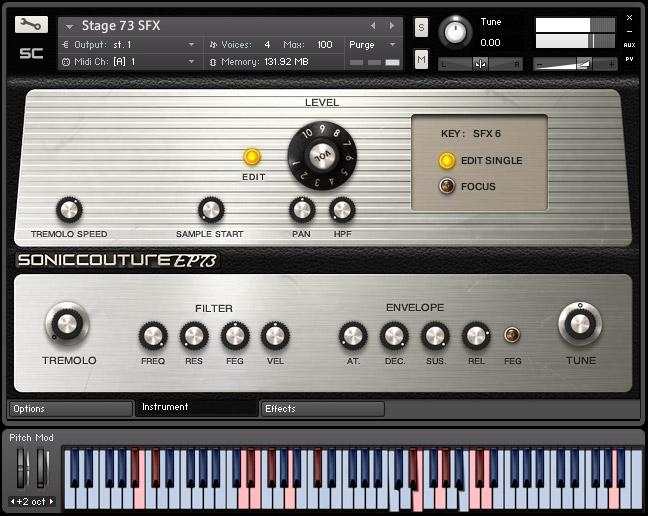The image size is (648, 516).
Task: Click the envelope AT. knob
Action: coord(353,336)
